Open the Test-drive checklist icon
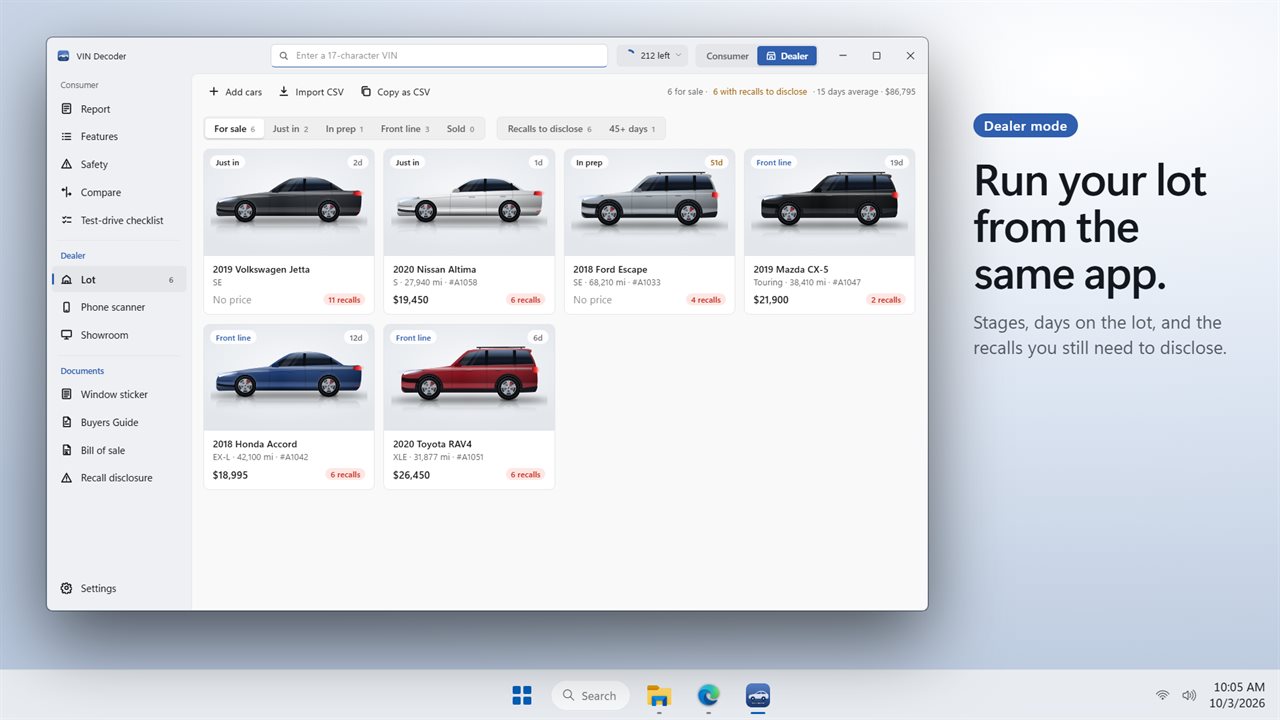This screenshot has width=1280, height=720. 67,220
